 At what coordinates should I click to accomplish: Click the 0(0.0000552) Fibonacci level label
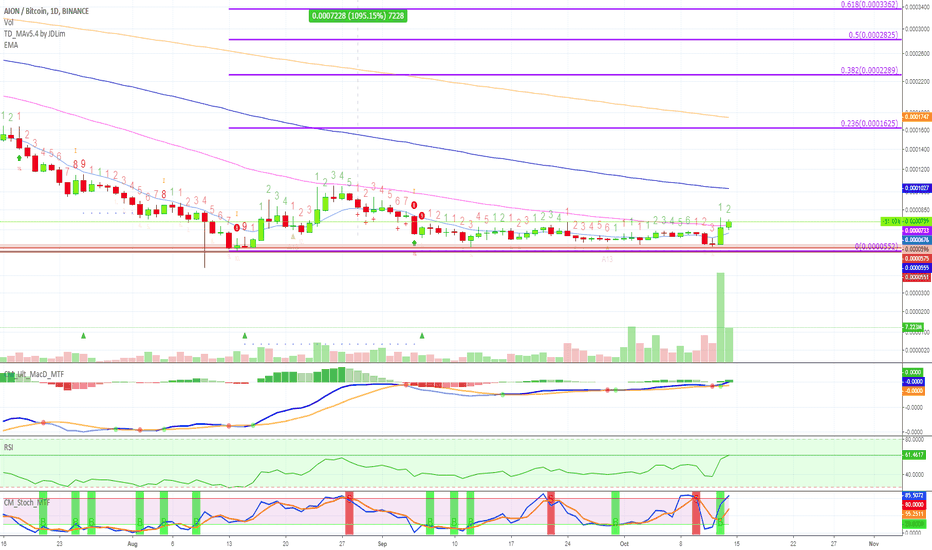tap(876, 246)
